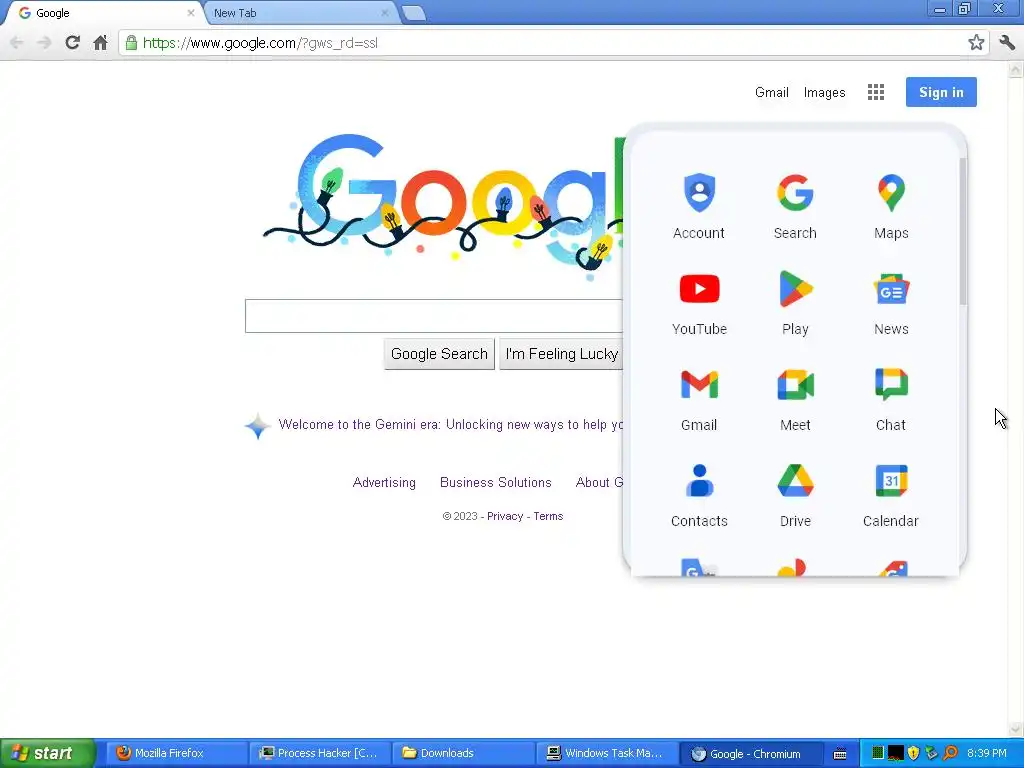The width and height of the screenshot is (1024, 768).
Task: Open the Images link
Action: coord(824,93)
